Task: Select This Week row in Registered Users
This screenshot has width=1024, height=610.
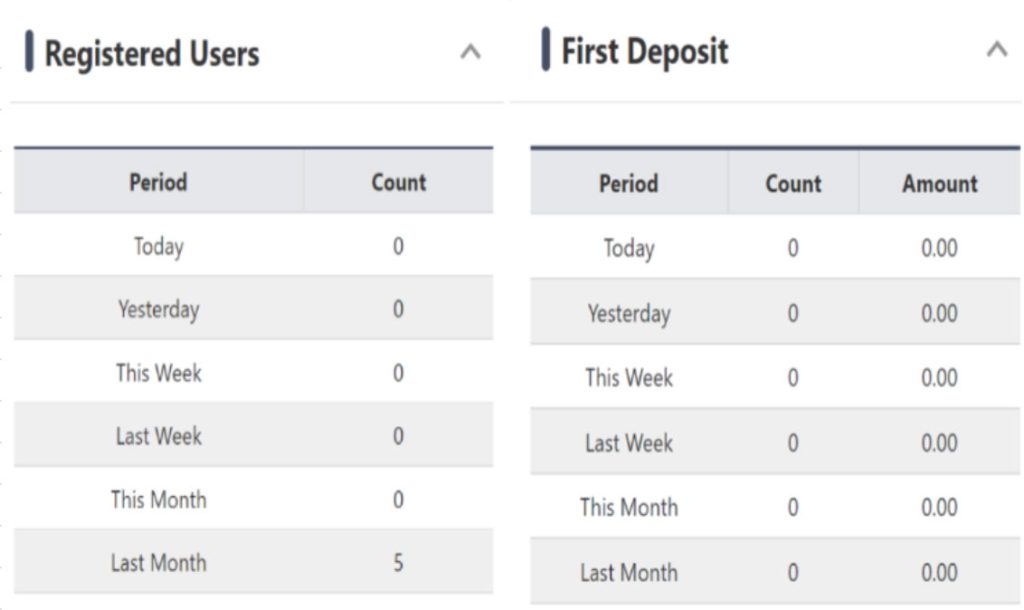Action: [158, 373]
